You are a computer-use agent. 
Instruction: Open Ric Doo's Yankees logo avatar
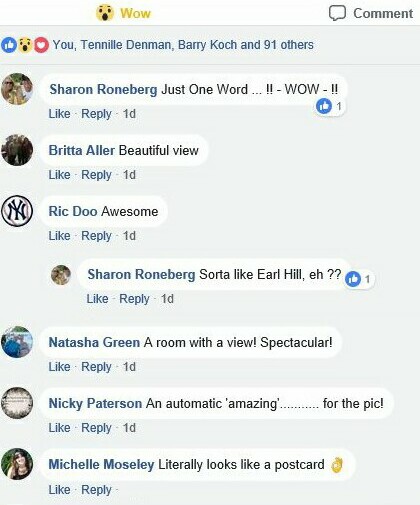point(17,211)
